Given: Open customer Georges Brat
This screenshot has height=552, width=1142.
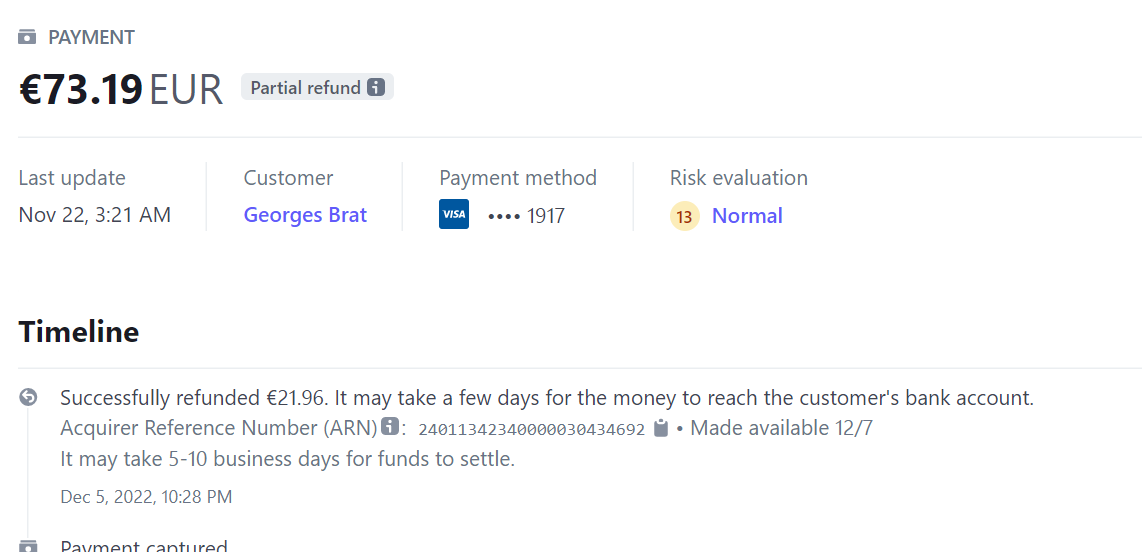Looking at the screenshot, I should pyautogui.click(x=305, y=215).
